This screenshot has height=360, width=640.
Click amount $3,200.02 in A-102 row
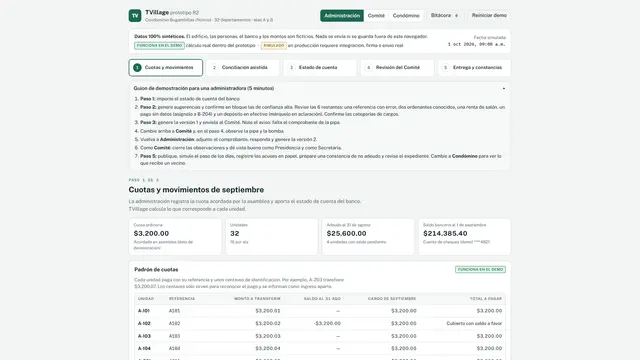[268, 324]
